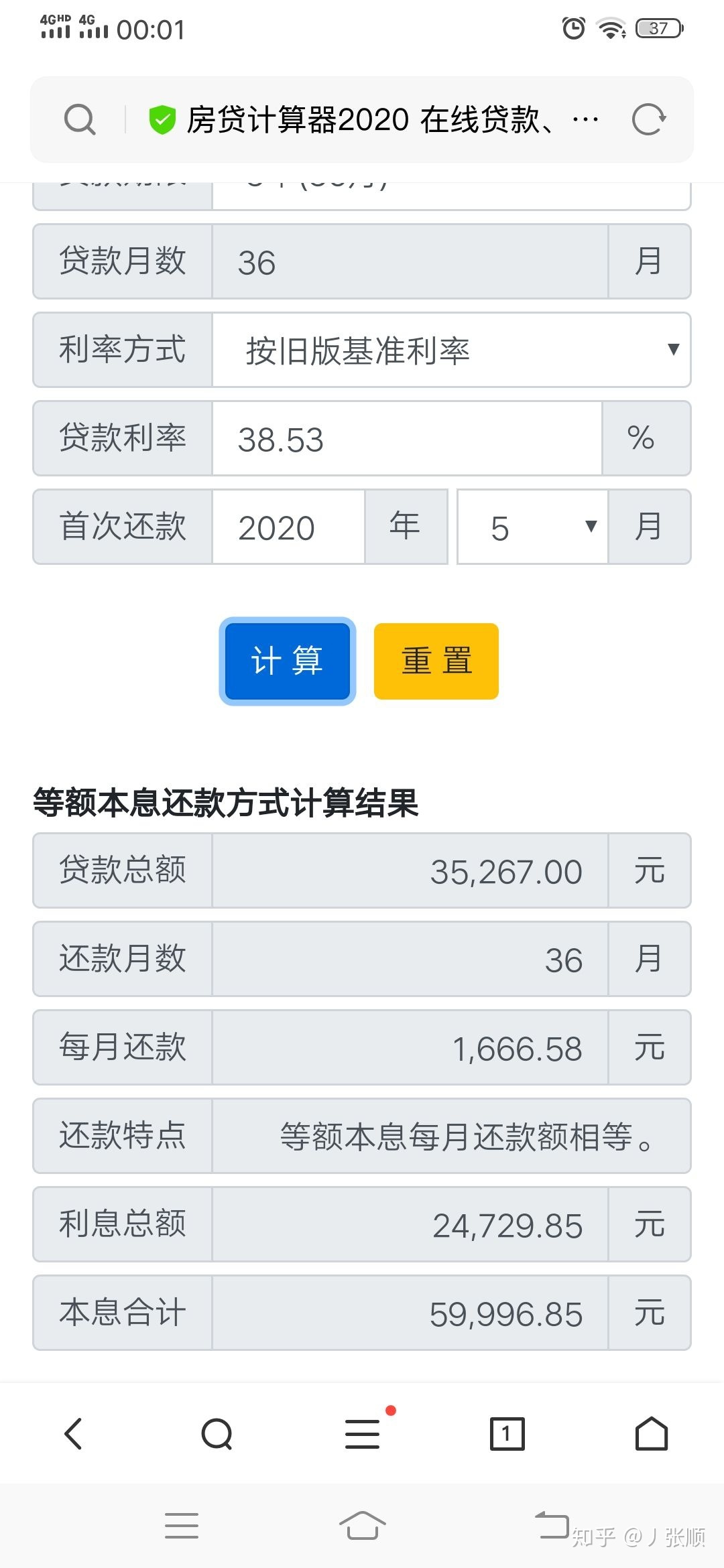Open browser search from bottom toolbar
724x1568 pixels.
pyautogui.click(x=217, y=1433)
